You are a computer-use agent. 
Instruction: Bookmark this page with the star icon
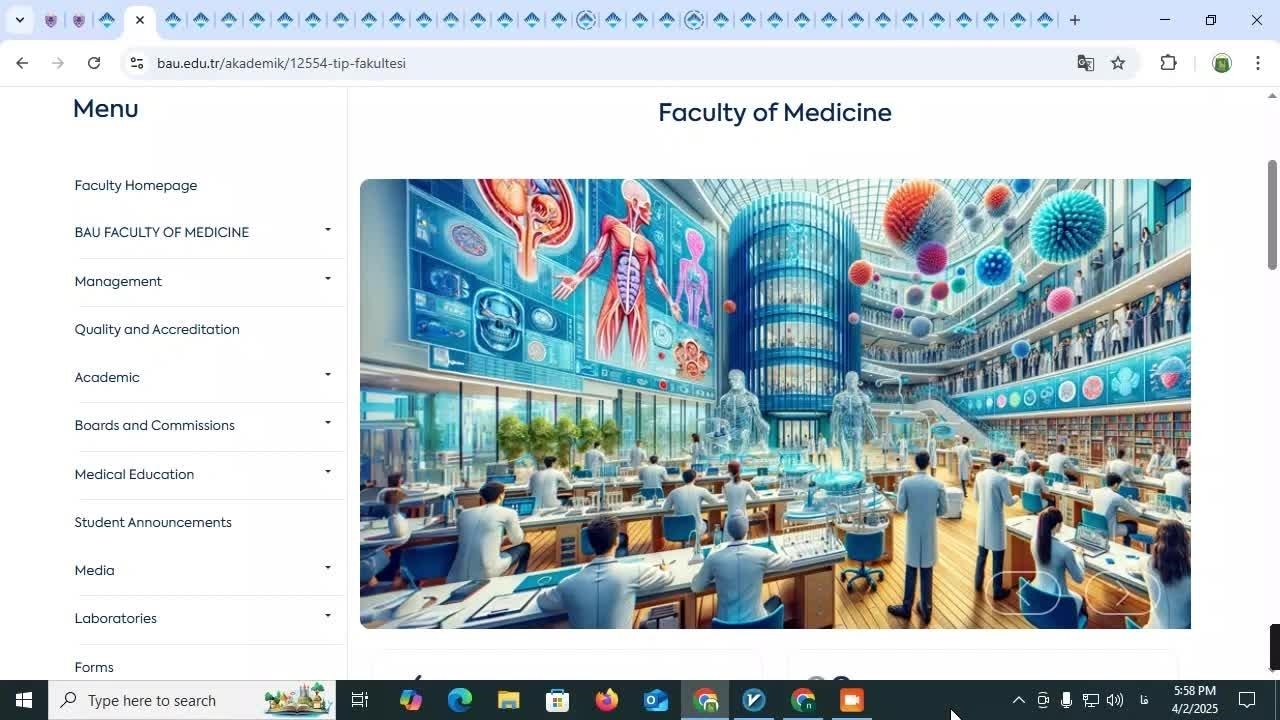tap(1118, 63)
